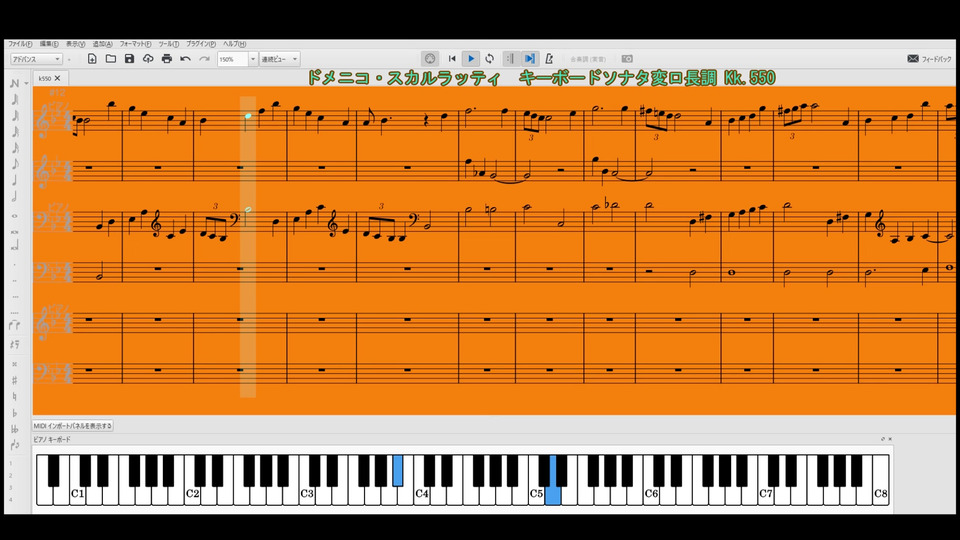Screen dimensions: 960x540
Task: Select the double whole note duration
Action: coord(15,232)
